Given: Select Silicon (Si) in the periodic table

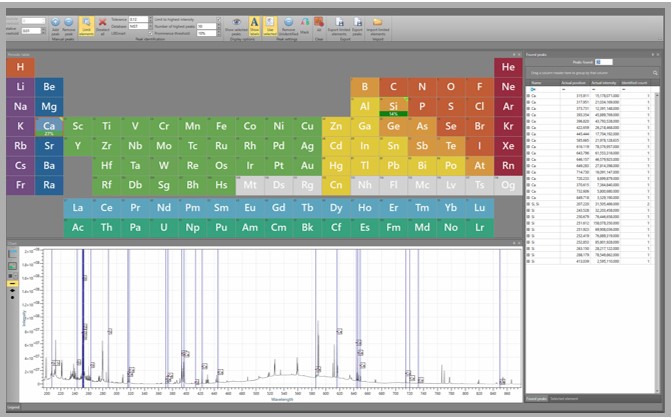Looking at the screenshot, I should 393,107.
